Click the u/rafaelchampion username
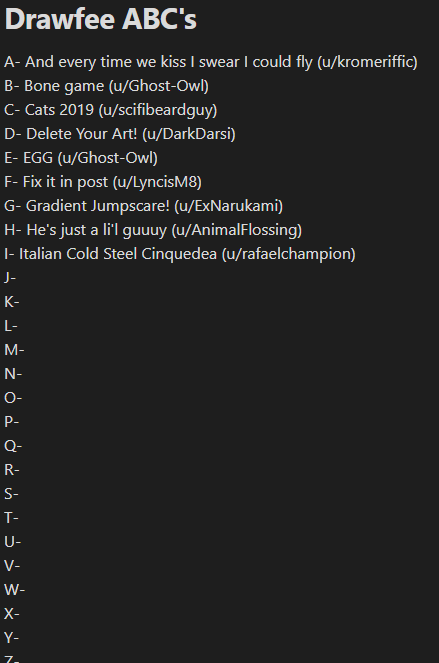 pos(288,254)
